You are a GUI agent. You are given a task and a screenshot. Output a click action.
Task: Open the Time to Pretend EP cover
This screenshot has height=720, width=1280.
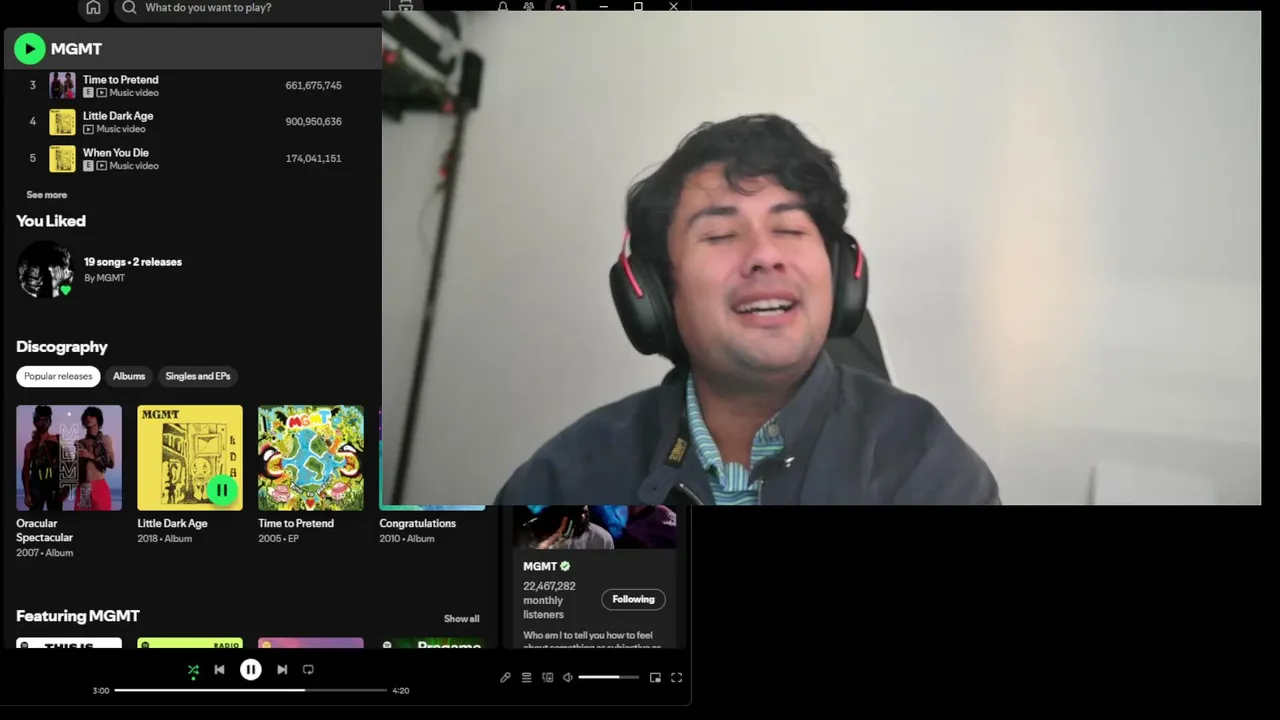pos(311,458)
